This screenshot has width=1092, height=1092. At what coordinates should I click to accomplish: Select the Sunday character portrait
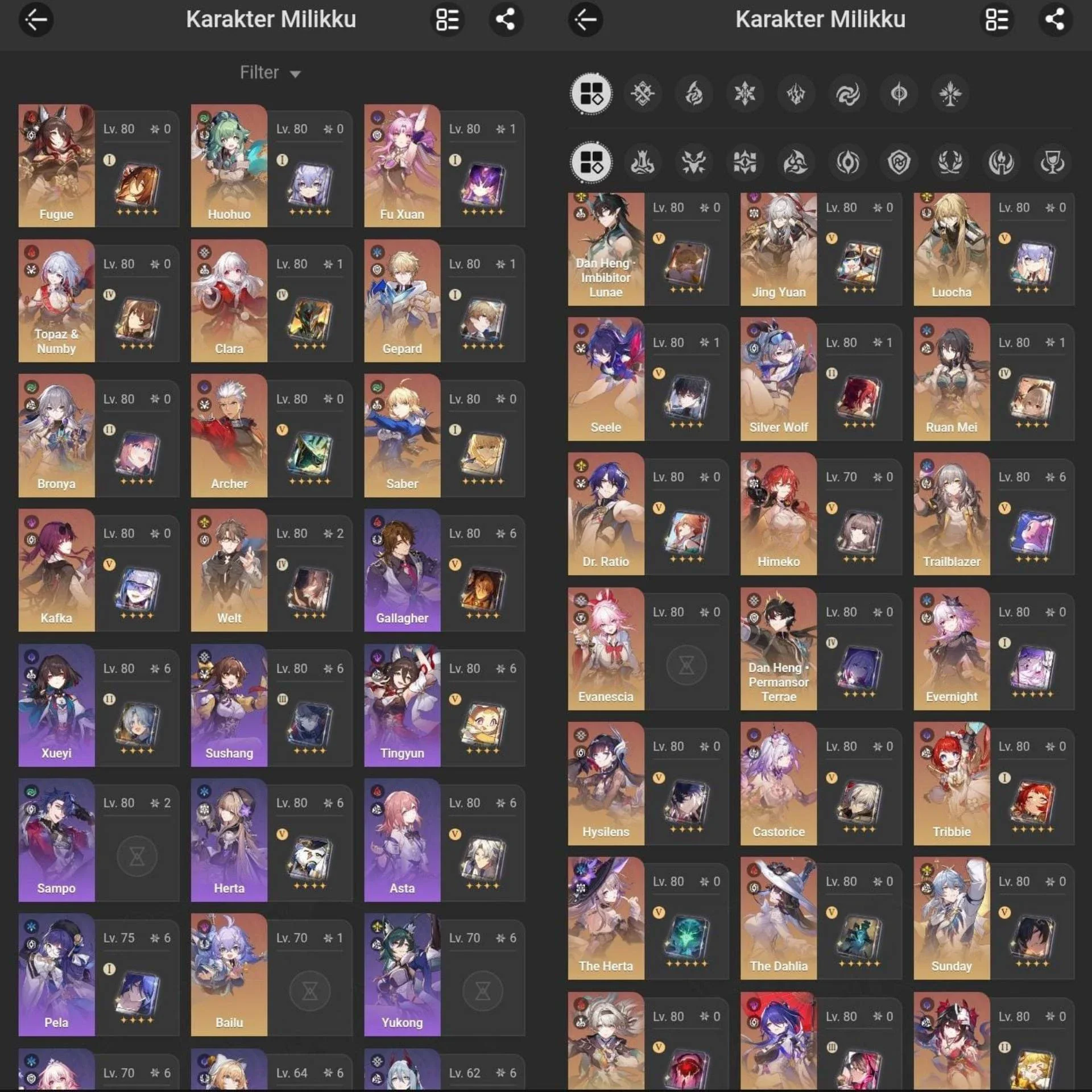[952, 919]
